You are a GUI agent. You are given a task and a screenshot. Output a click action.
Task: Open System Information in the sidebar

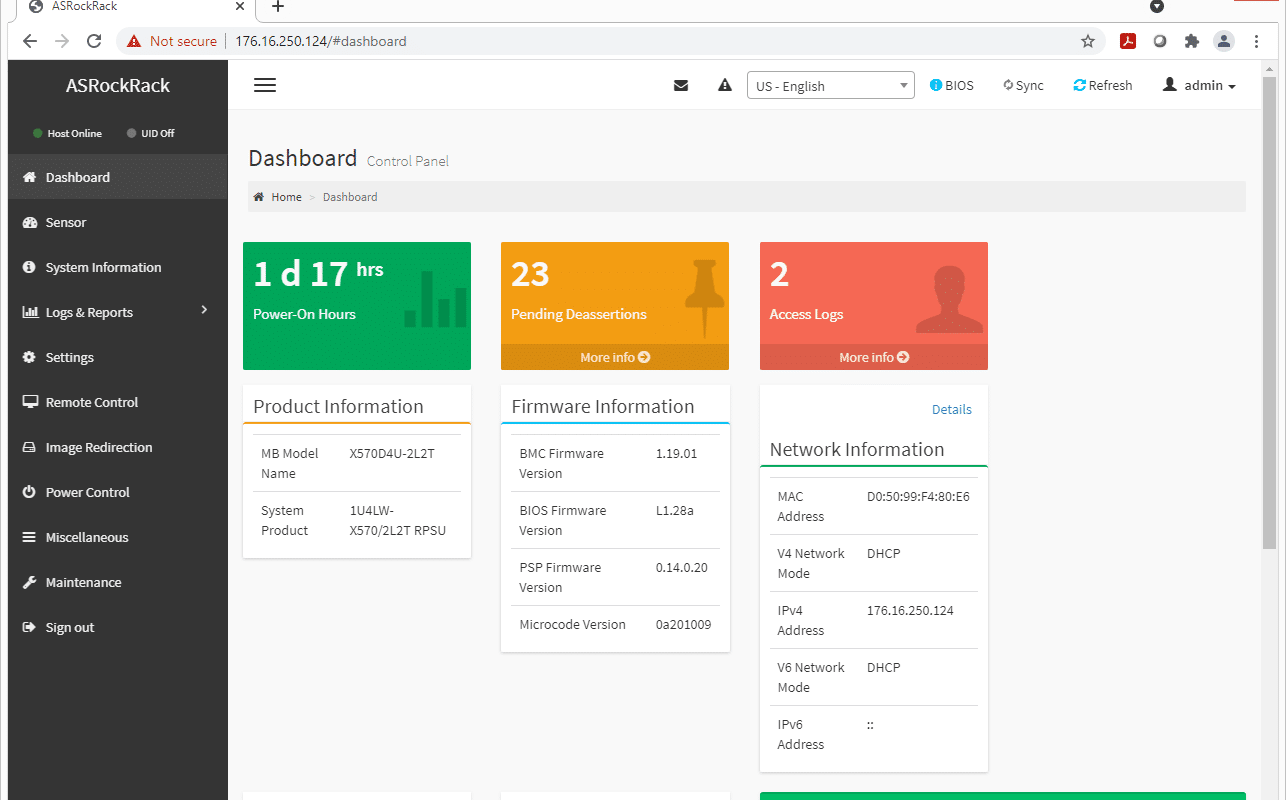pyautogui.click(x=118, y=267)
